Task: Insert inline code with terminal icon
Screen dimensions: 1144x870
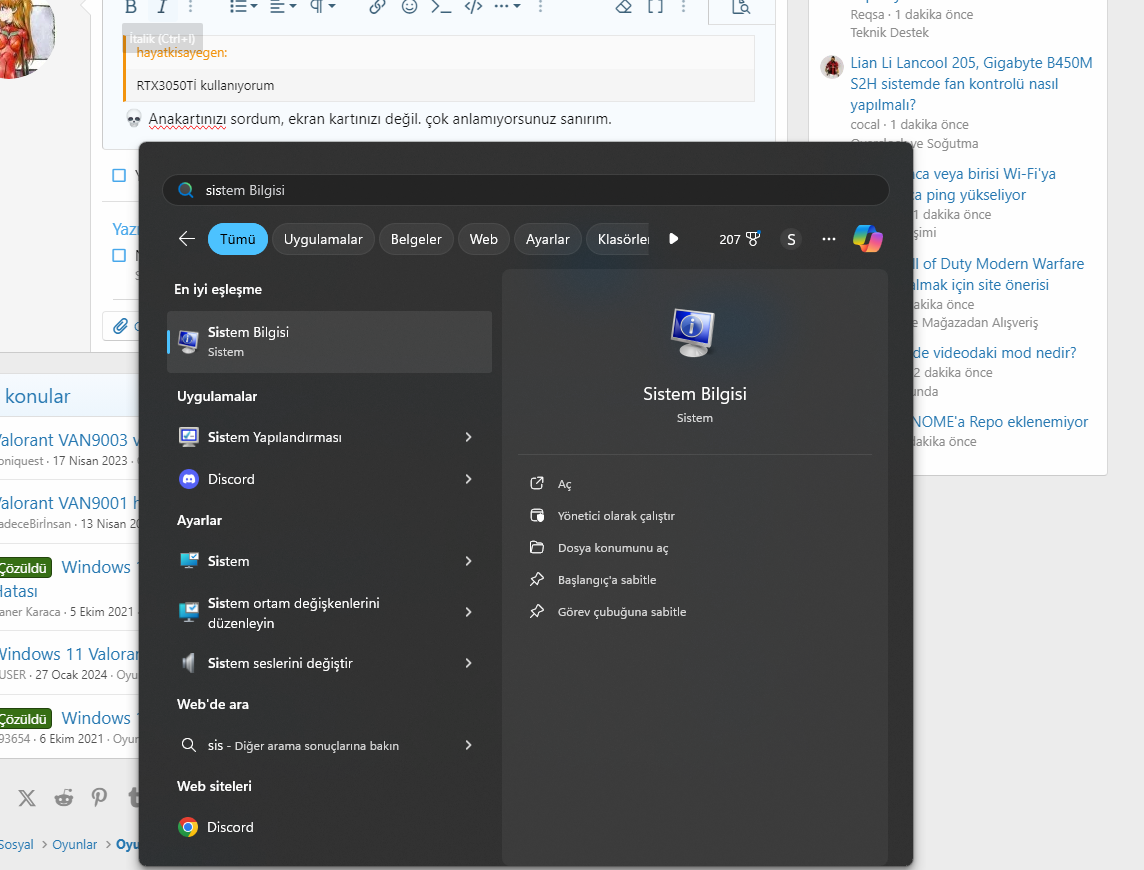Action: (x=441, y=7)
